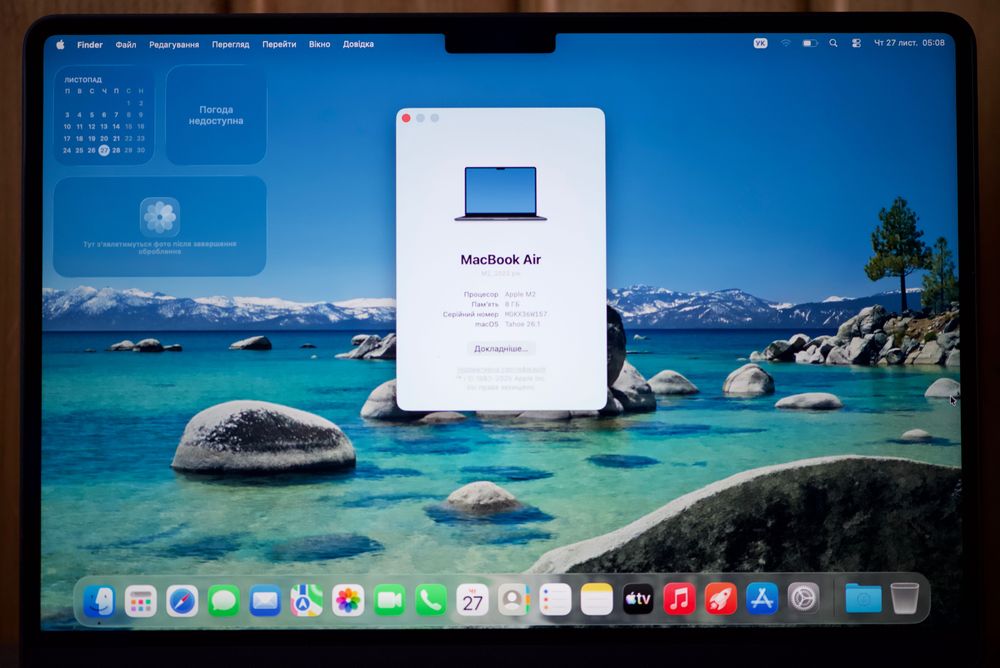This screenshot has width=1000, height=668.
Task: Click the MacBook Air title text
Action: point(501,260)
